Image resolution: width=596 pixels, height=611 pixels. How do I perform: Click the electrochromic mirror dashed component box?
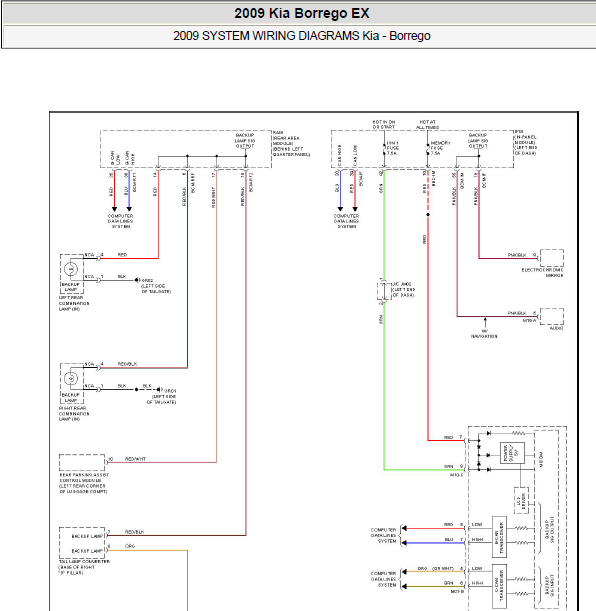coord(552,258)
